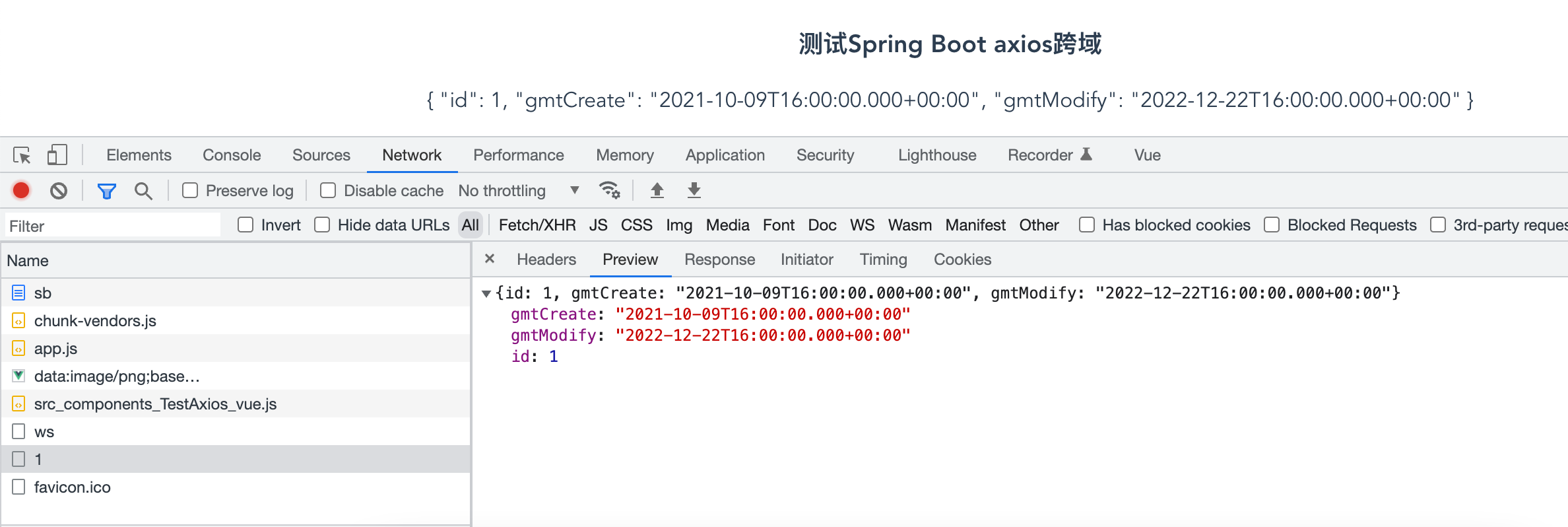Image resolution: width=1568 pixels, height=527 pixels.
Task: Open the Vue devtools tab
Action: click(x=1148, y=155)
